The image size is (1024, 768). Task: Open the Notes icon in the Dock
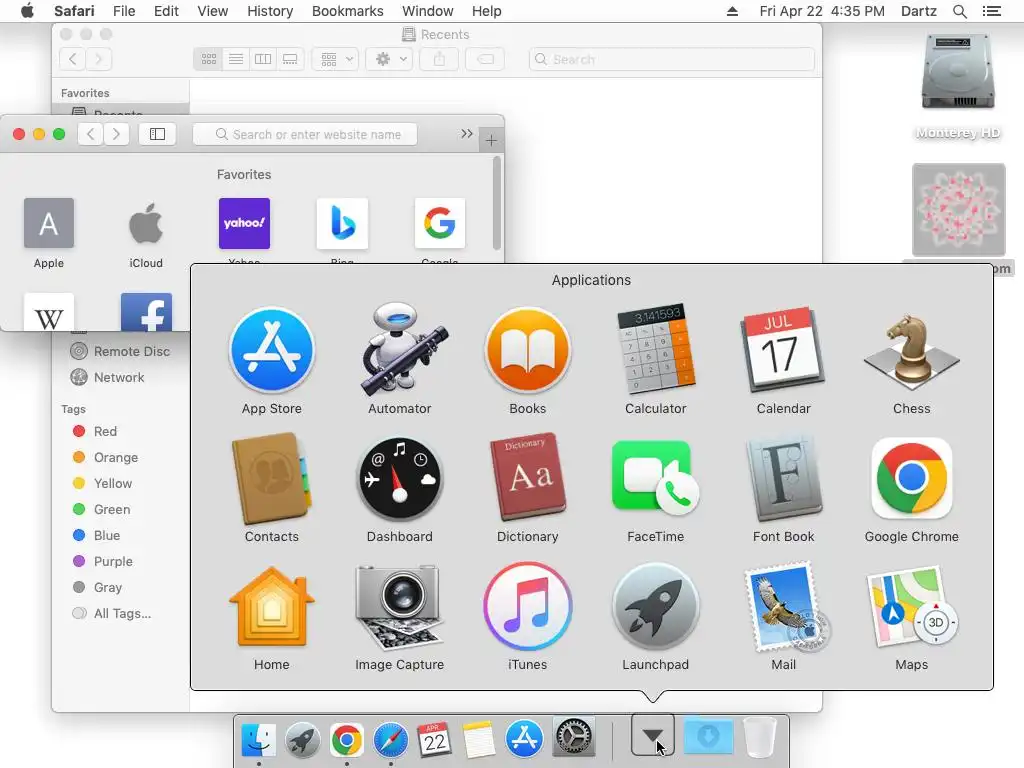(x=479, y=739)
